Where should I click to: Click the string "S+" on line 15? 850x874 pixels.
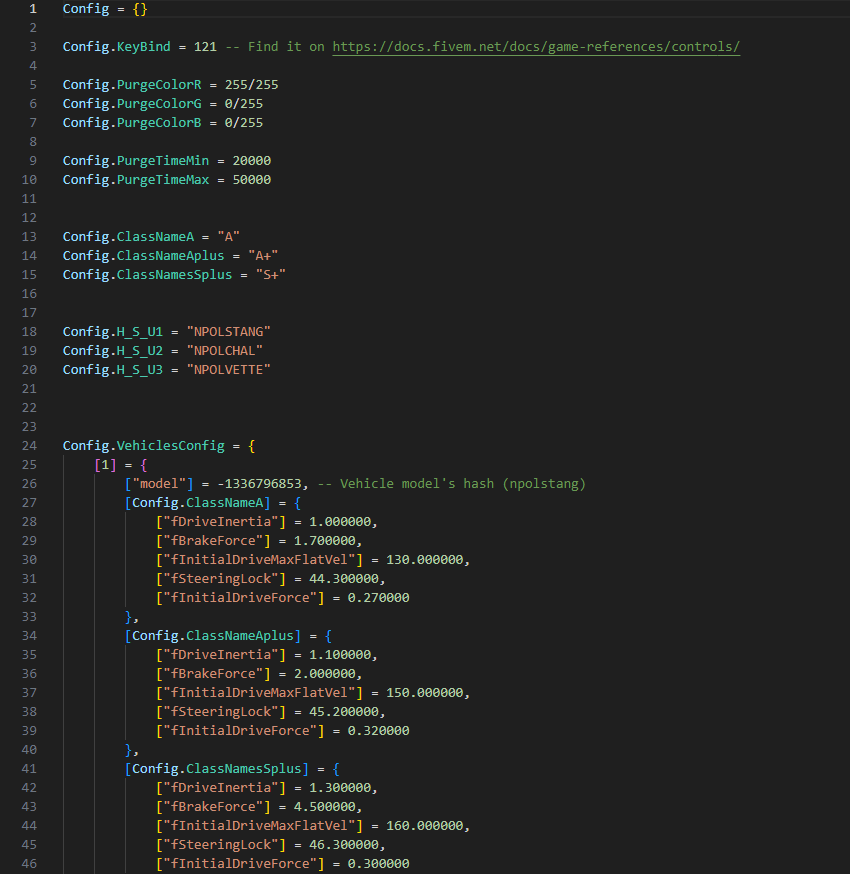coord(271,275)
